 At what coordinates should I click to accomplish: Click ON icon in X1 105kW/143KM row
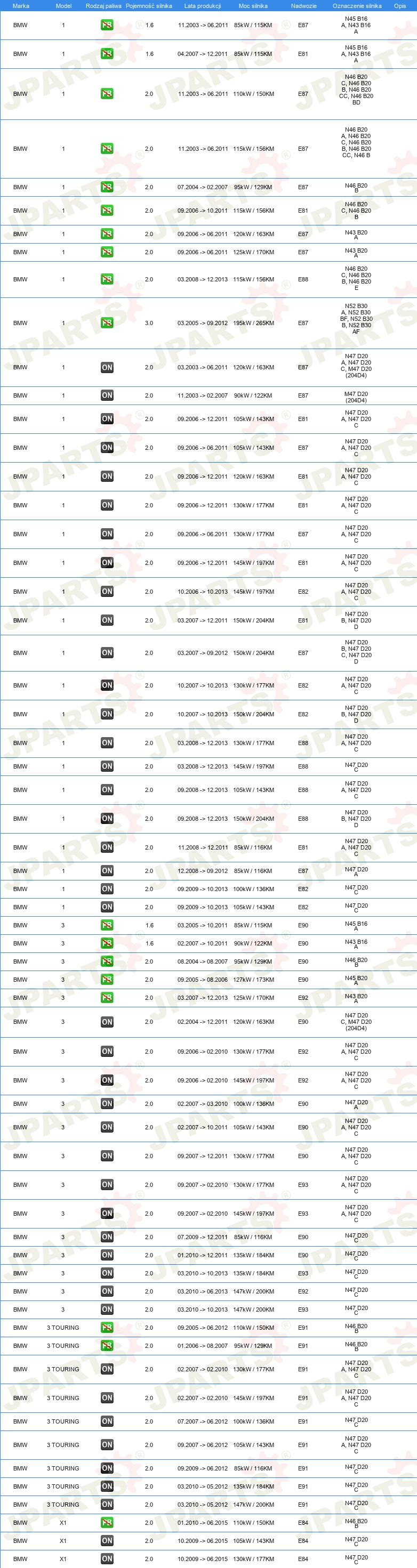coord(107,1541)
